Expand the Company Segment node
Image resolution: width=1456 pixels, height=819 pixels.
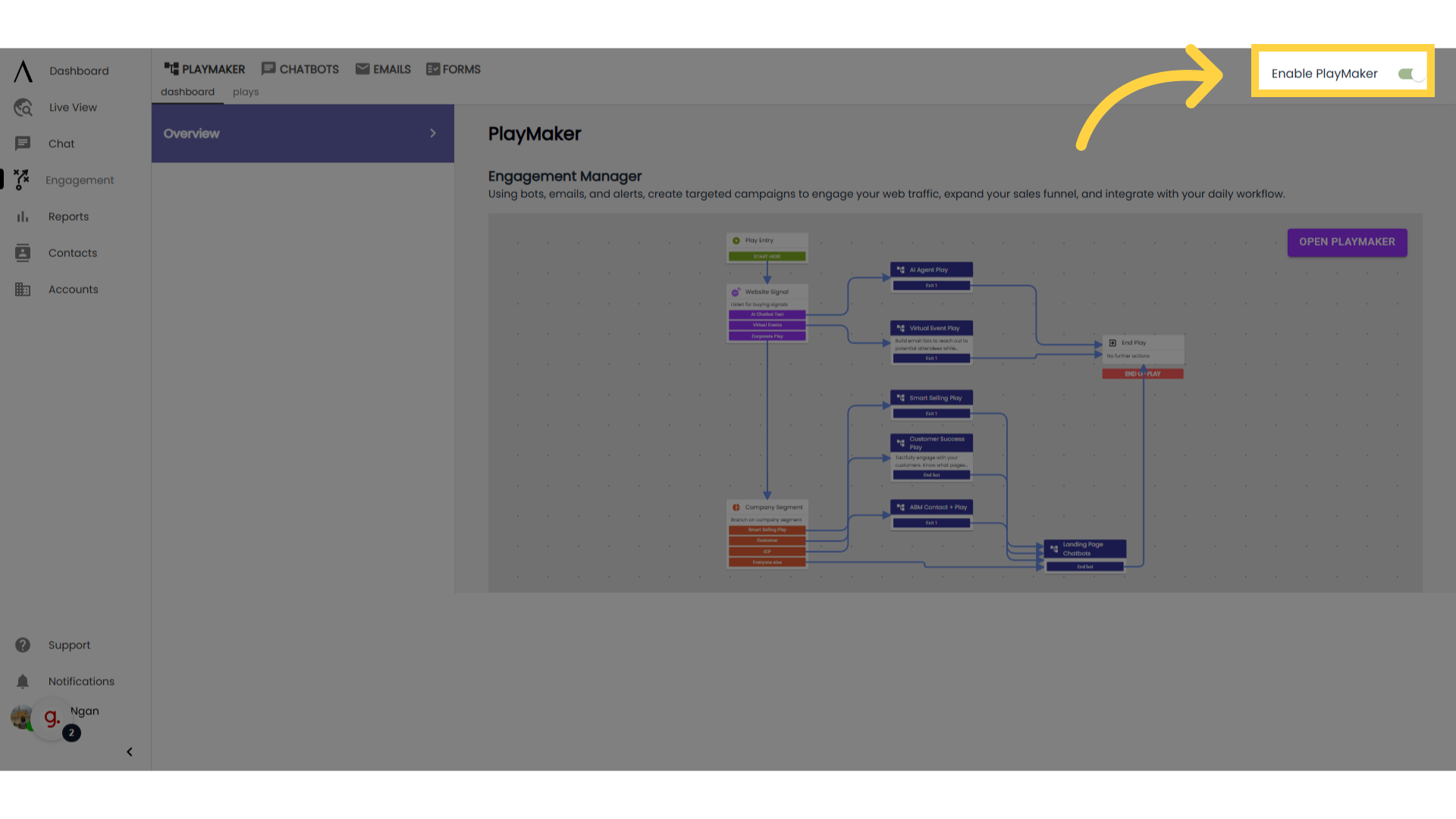point(767,507)
